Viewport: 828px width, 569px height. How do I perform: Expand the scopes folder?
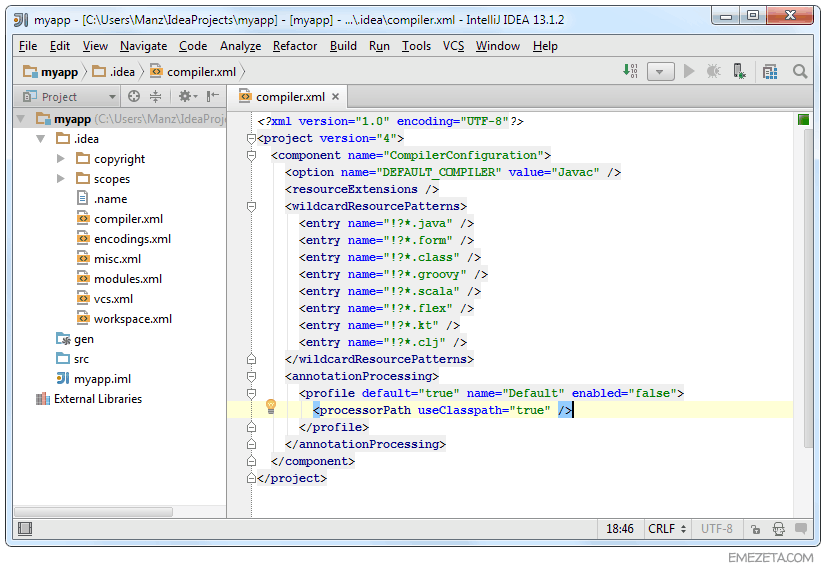pos(60,178)
